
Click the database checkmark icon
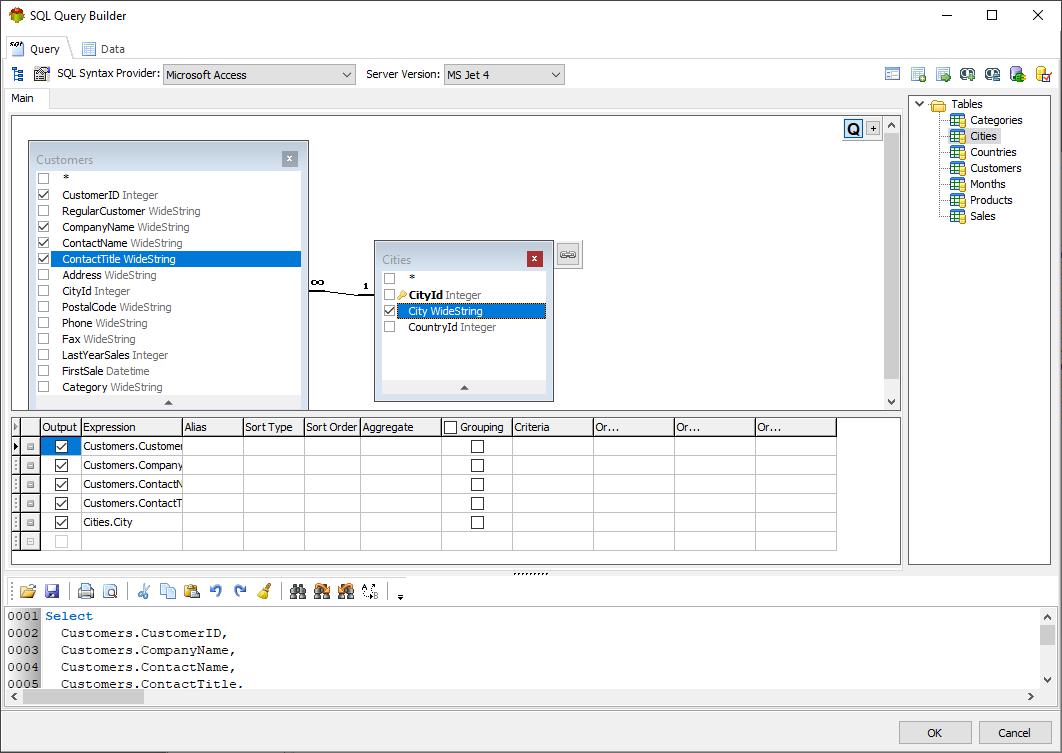point(1043,74)
